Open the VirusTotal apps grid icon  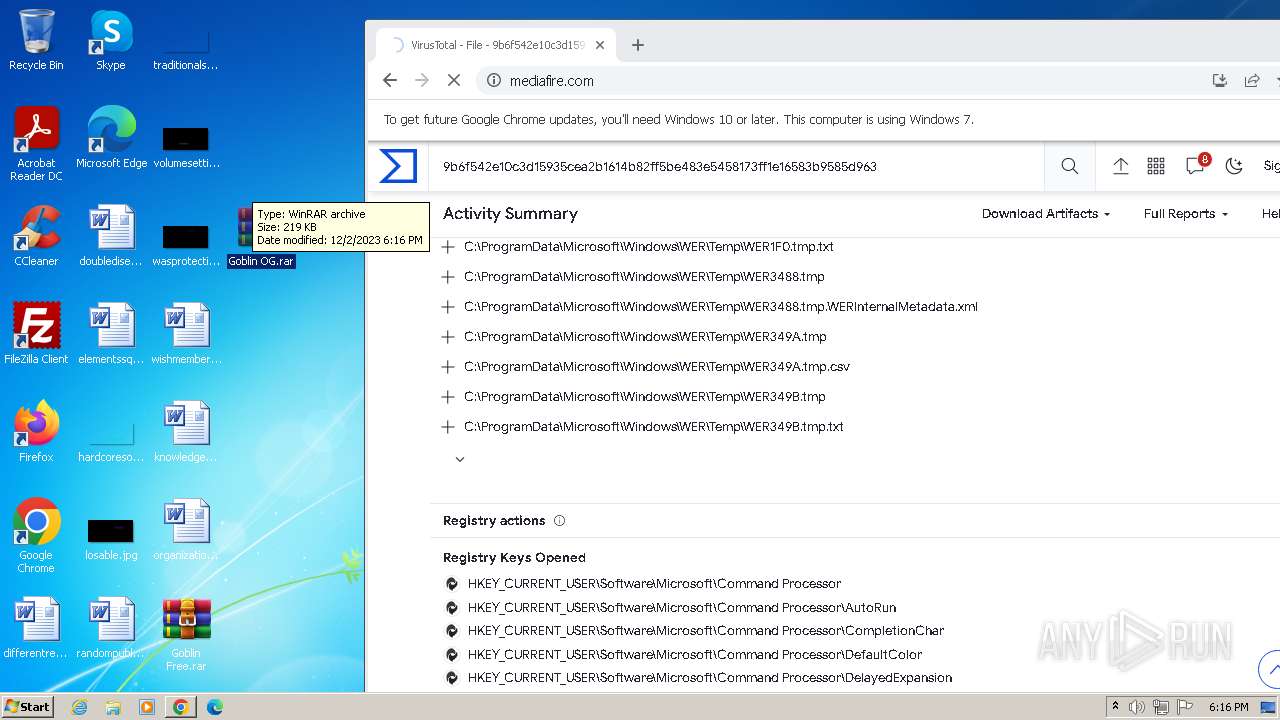pos(1156,166)
